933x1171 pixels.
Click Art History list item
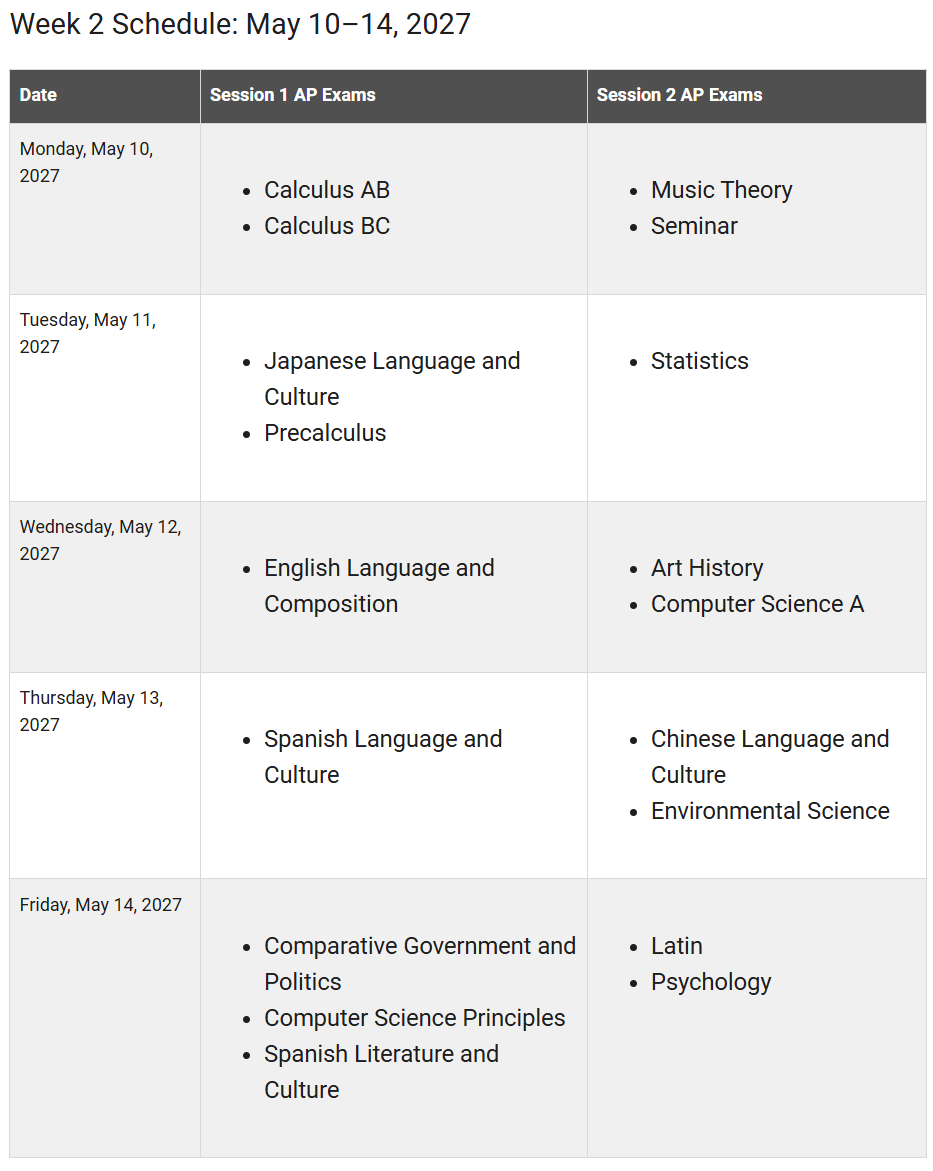[x=707, y=568]
